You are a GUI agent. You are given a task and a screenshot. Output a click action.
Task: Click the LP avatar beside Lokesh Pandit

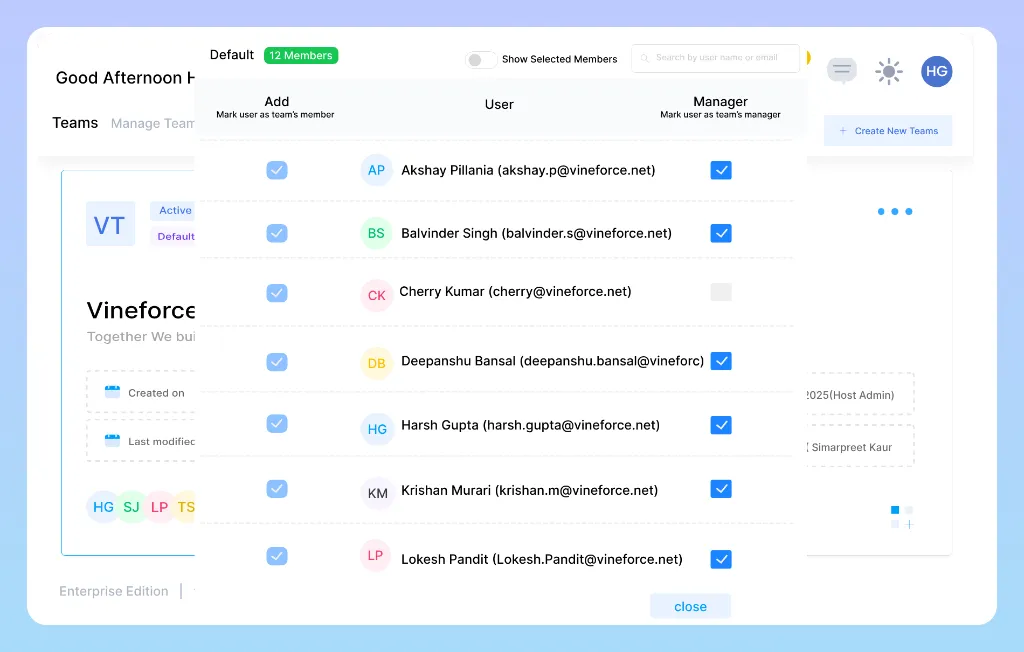pos(375,555)
